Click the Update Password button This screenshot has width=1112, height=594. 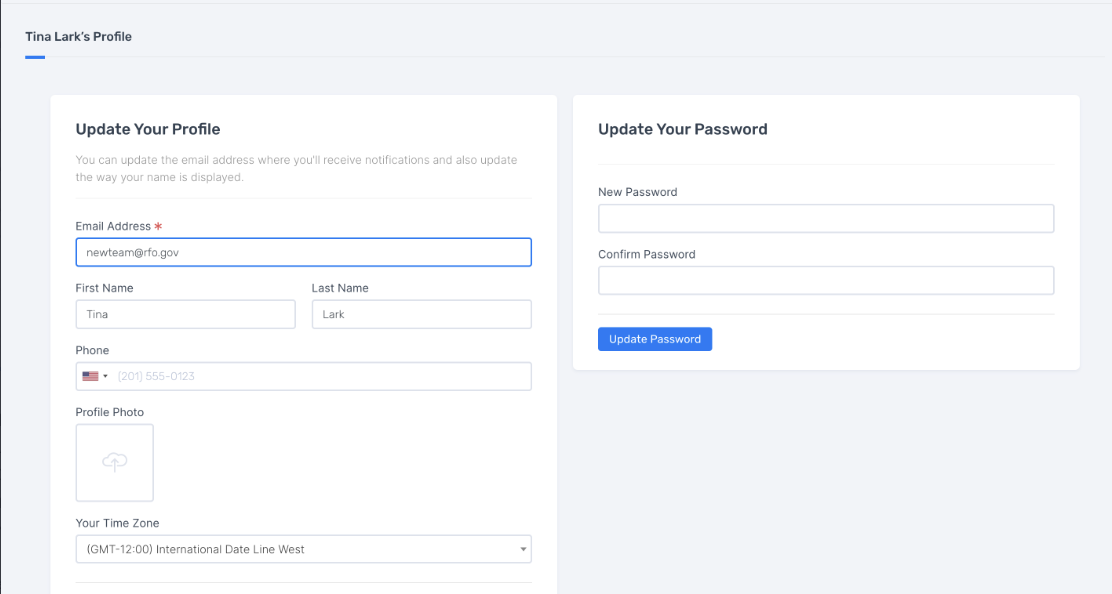pyautogui.click(x=655, y=339)
